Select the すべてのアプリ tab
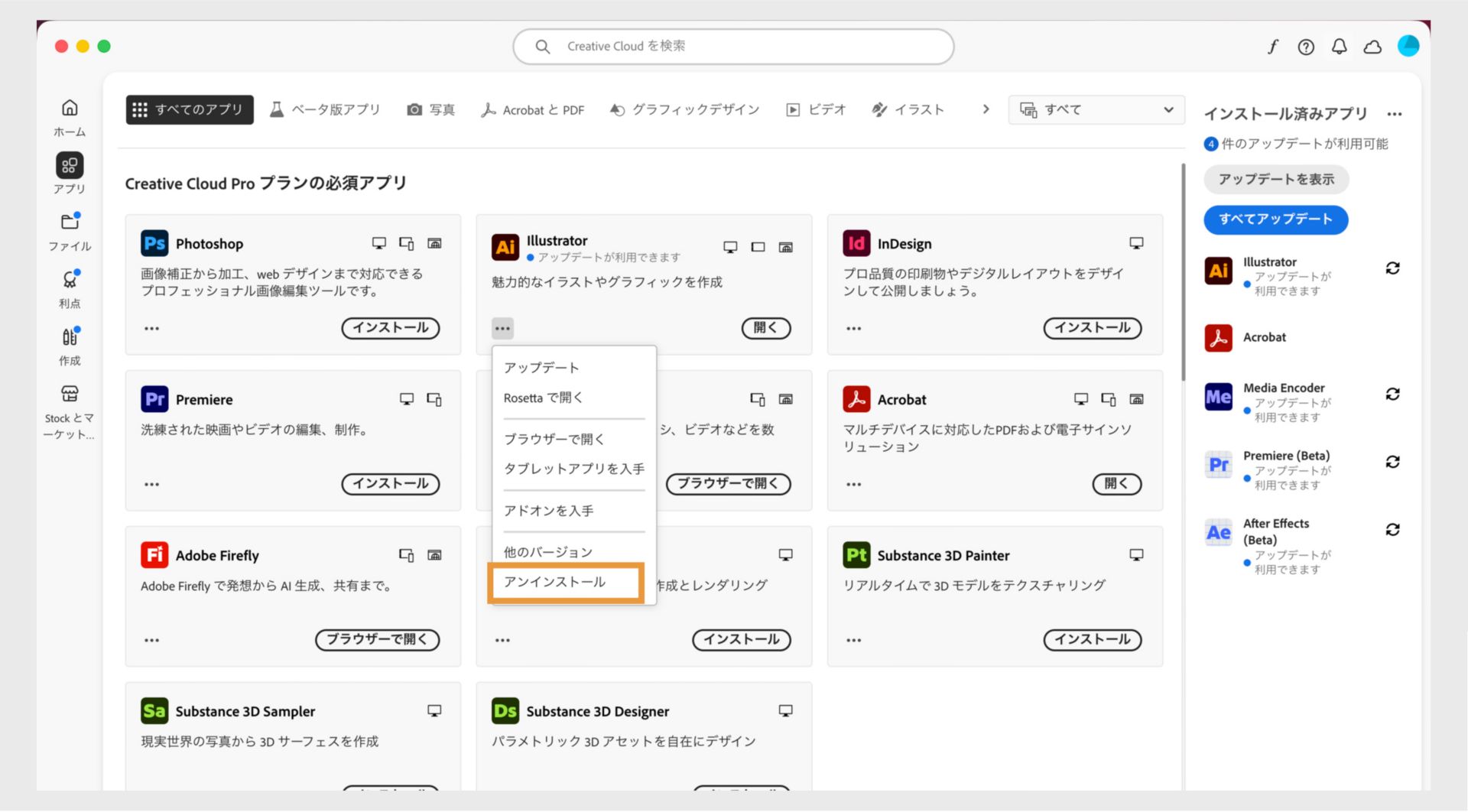This screenshot has height=812, width=1468. (x=189, y=110)
